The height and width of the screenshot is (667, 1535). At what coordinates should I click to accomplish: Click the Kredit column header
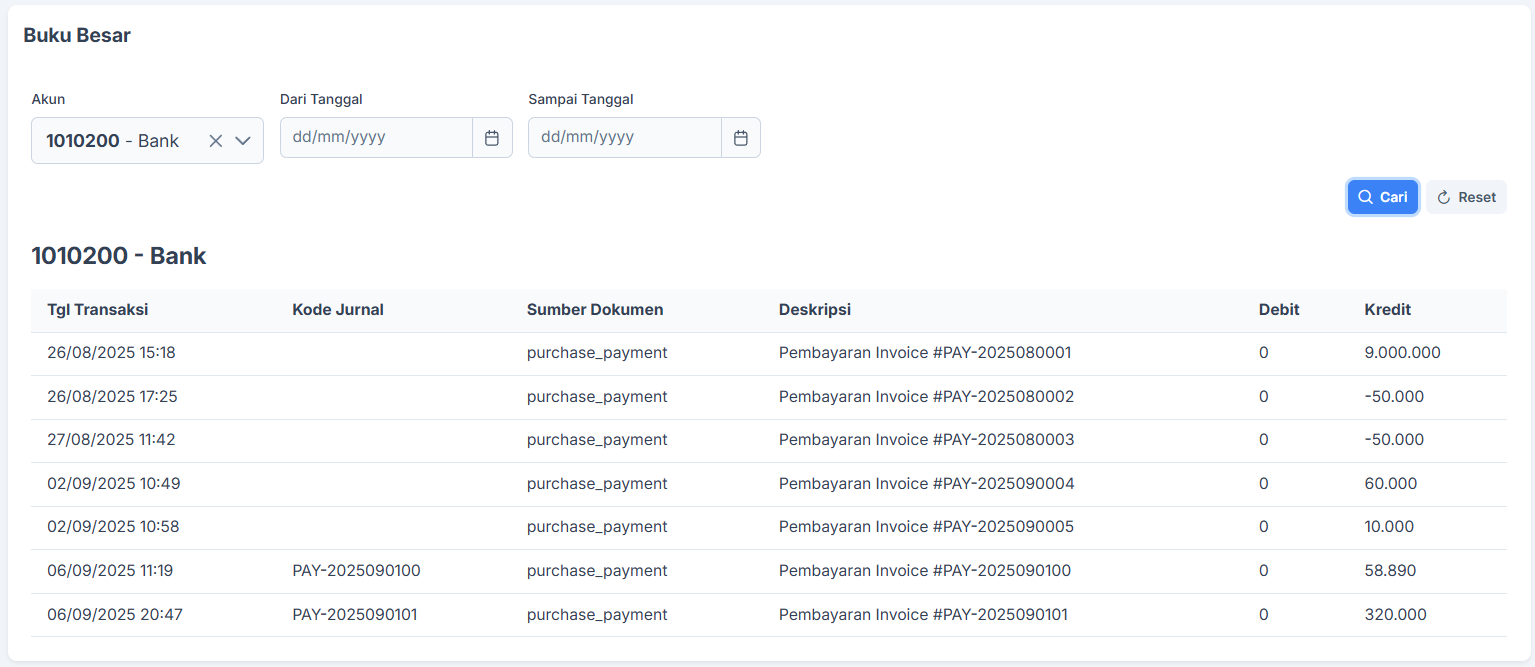pos(1388,310)
